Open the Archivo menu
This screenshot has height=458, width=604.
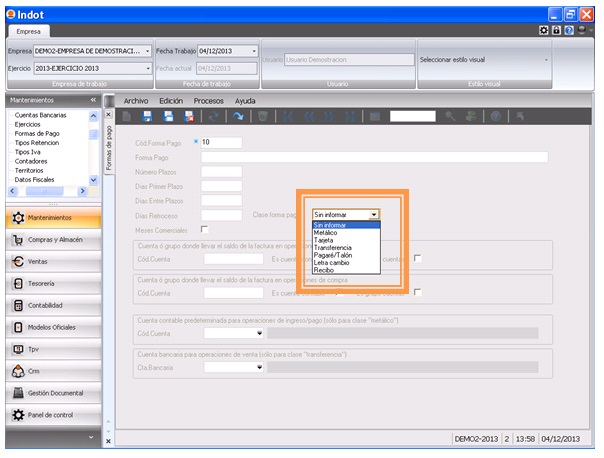coord(135,101)
